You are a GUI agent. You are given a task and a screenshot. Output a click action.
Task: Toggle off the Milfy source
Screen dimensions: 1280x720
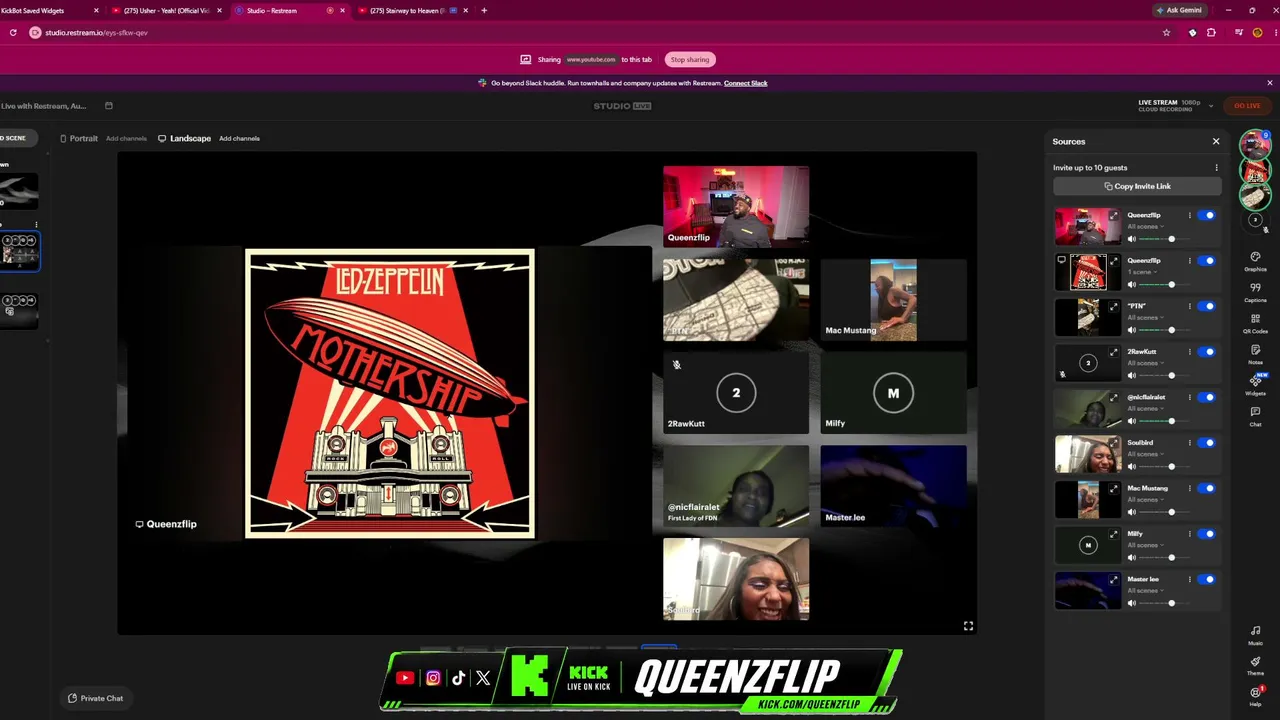1207,534
